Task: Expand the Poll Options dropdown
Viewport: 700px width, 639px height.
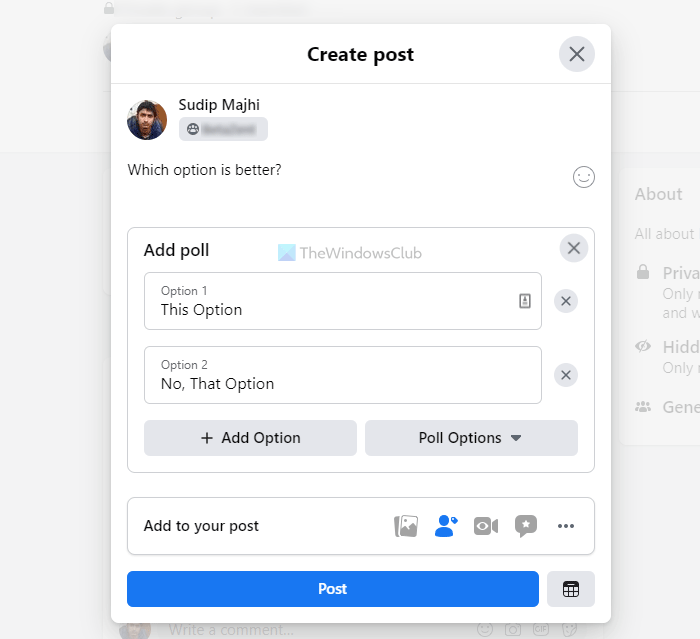Action: 471,438
